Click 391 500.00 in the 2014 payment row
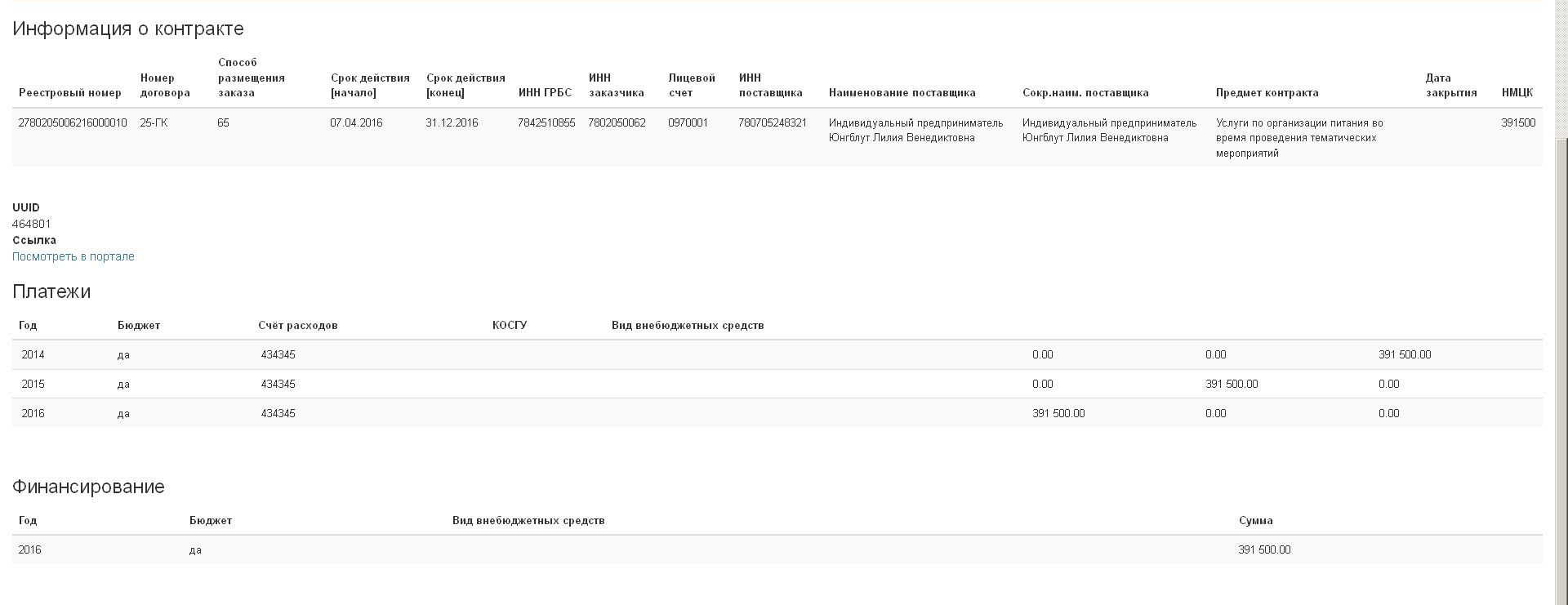The height and width of the screenshot is (605, 1568). [1405, 354]
